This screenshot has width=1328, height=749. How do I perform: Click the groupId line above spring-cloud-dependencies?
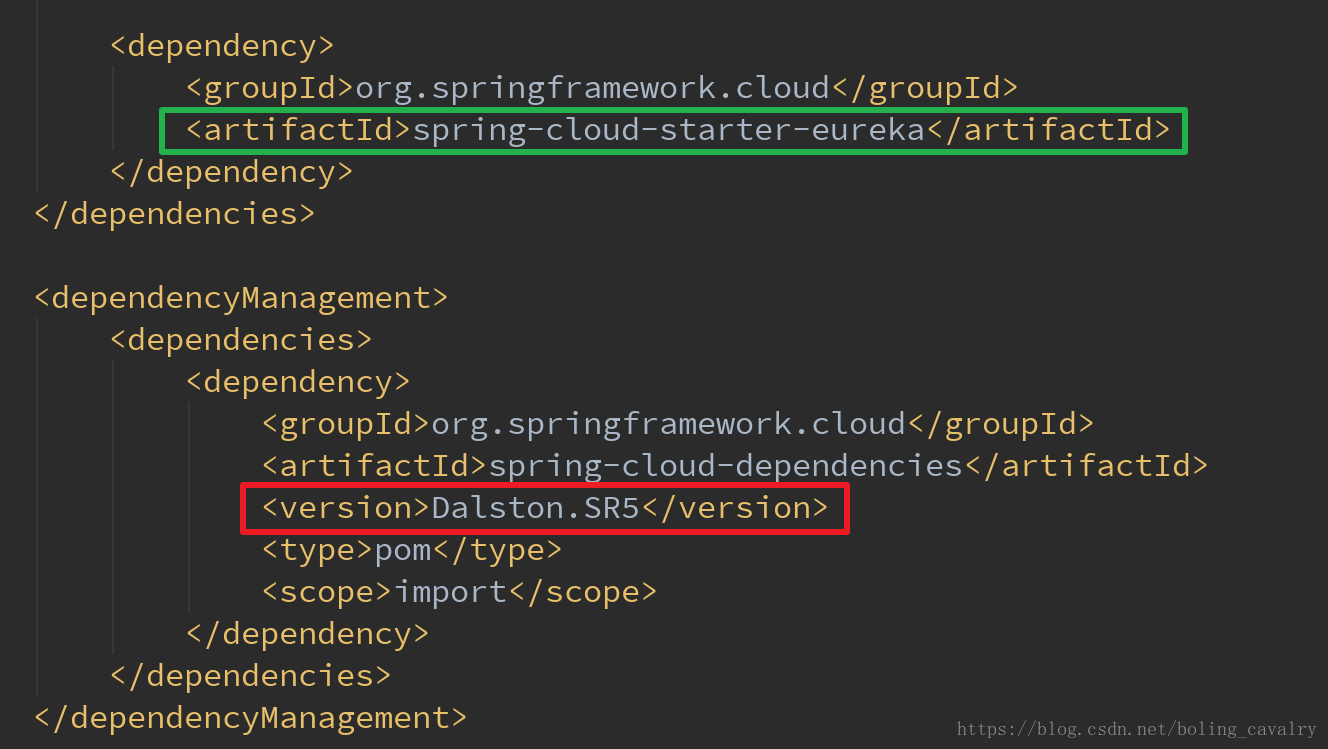coord(677,424)
